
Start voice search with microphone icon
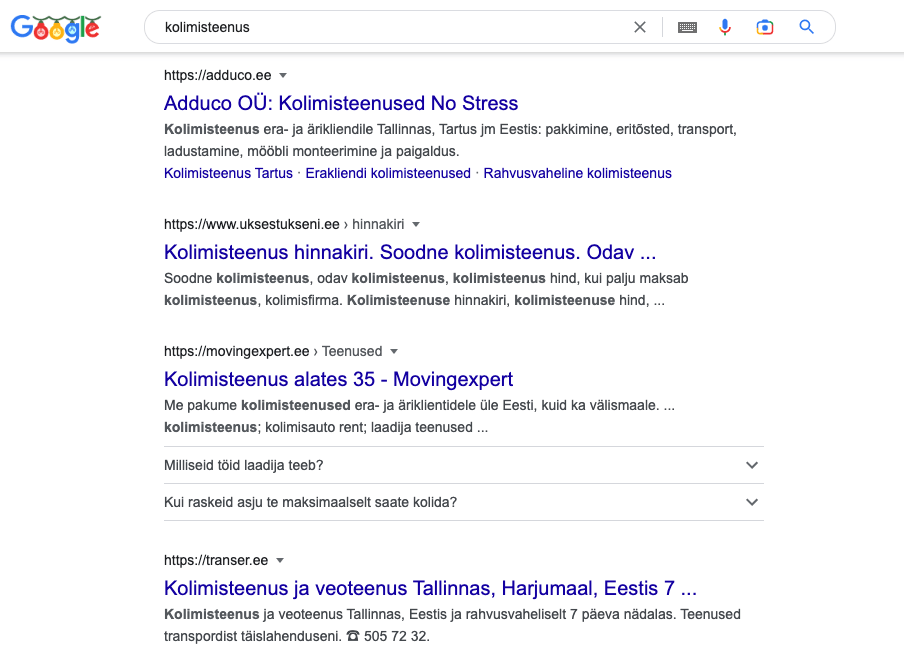coord(725,27)
